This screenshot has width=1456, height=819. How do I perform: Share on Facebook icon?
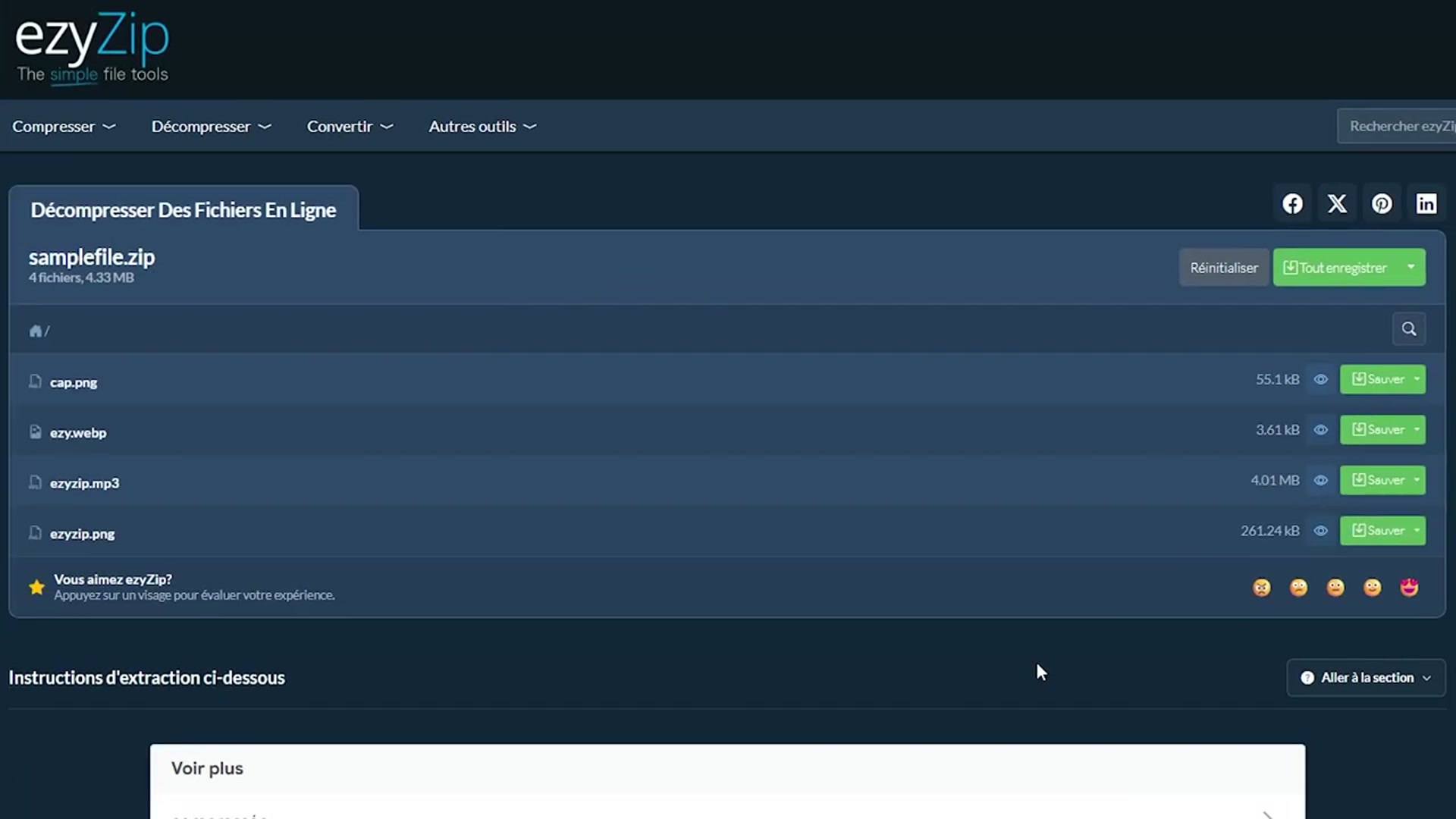tap(1293, 204)
